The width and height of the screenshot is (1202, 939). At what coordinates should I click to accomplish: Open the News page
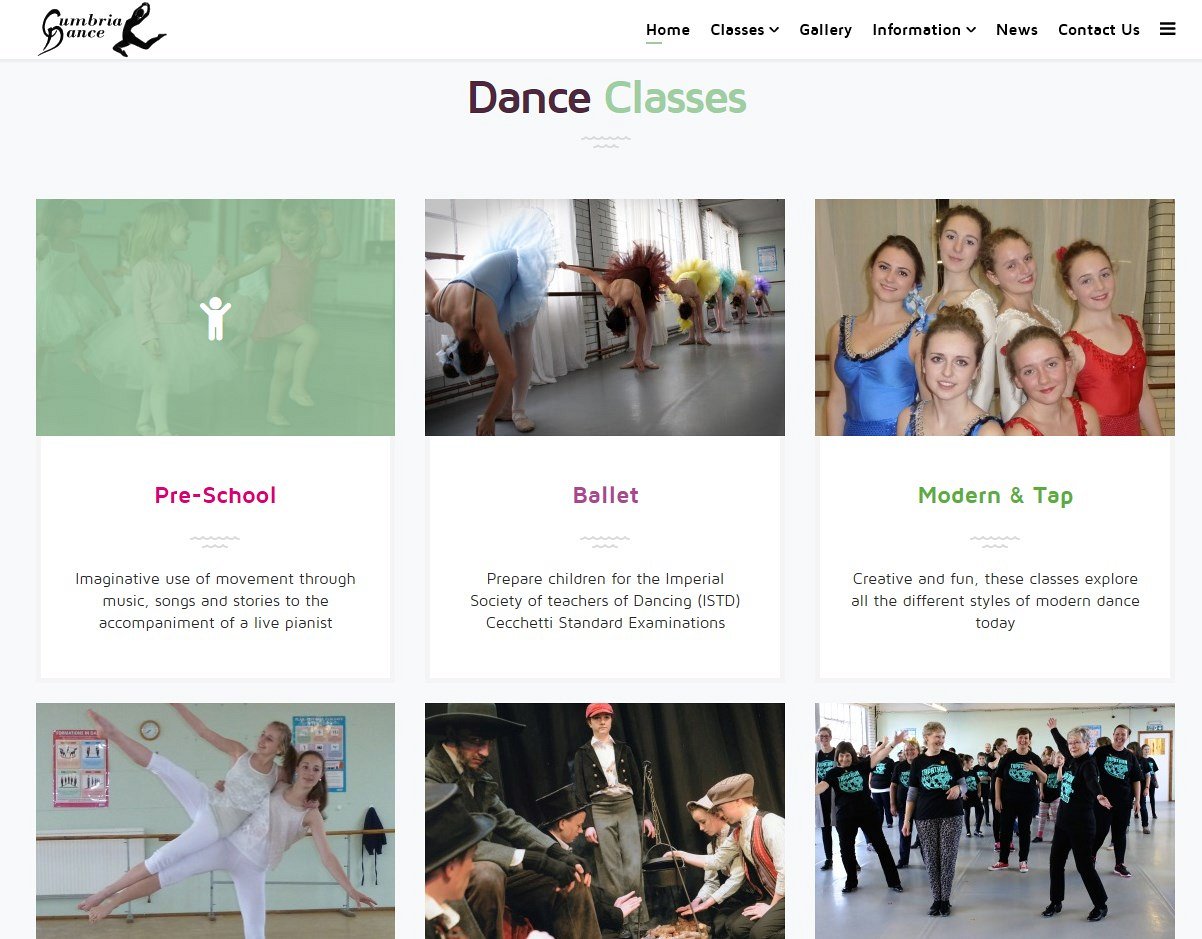tap(1017, 30)
